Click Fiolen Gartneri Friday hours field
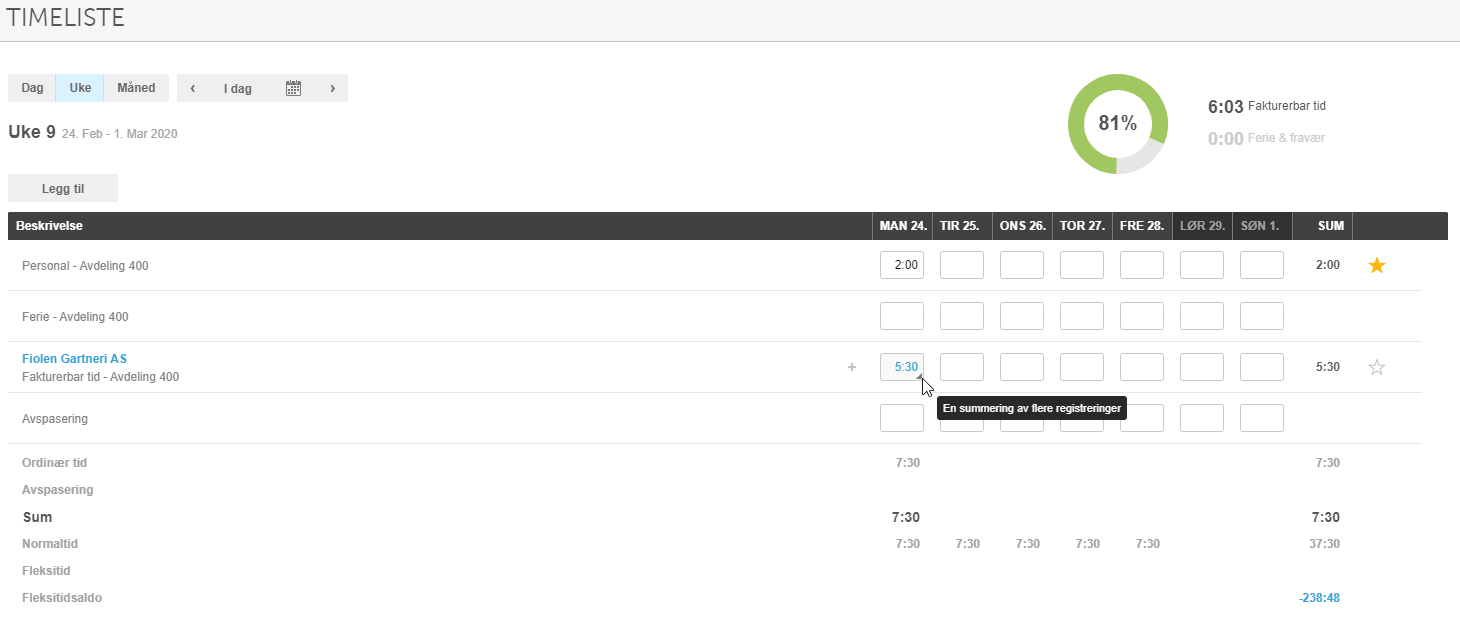 (x=1142, y=367)
